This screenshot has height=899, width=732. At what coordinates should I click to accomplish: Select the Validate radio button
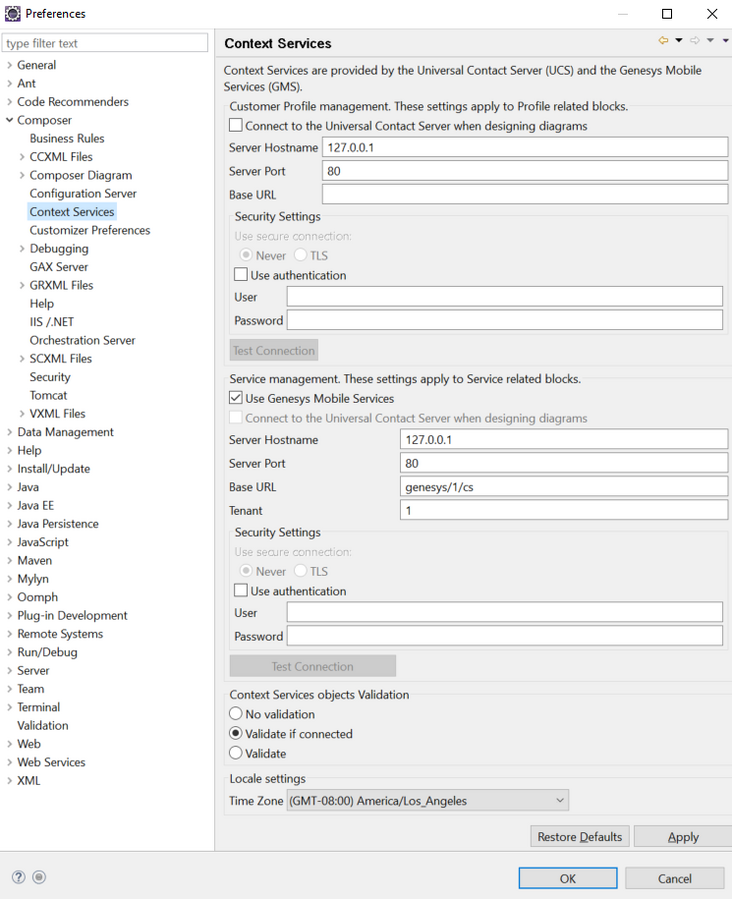[236, 753]
